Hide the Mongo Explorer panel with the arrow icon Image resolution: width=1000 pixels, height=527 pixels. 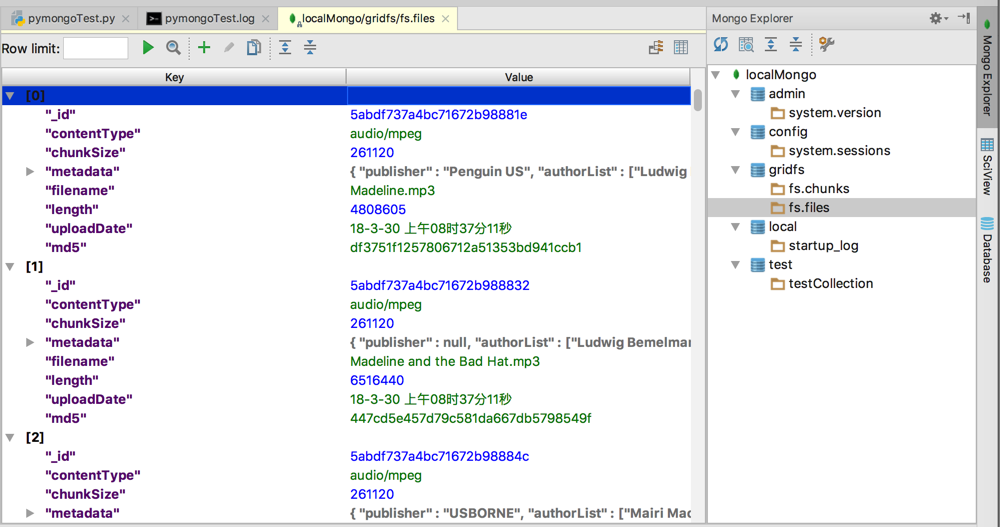point(964,19)
